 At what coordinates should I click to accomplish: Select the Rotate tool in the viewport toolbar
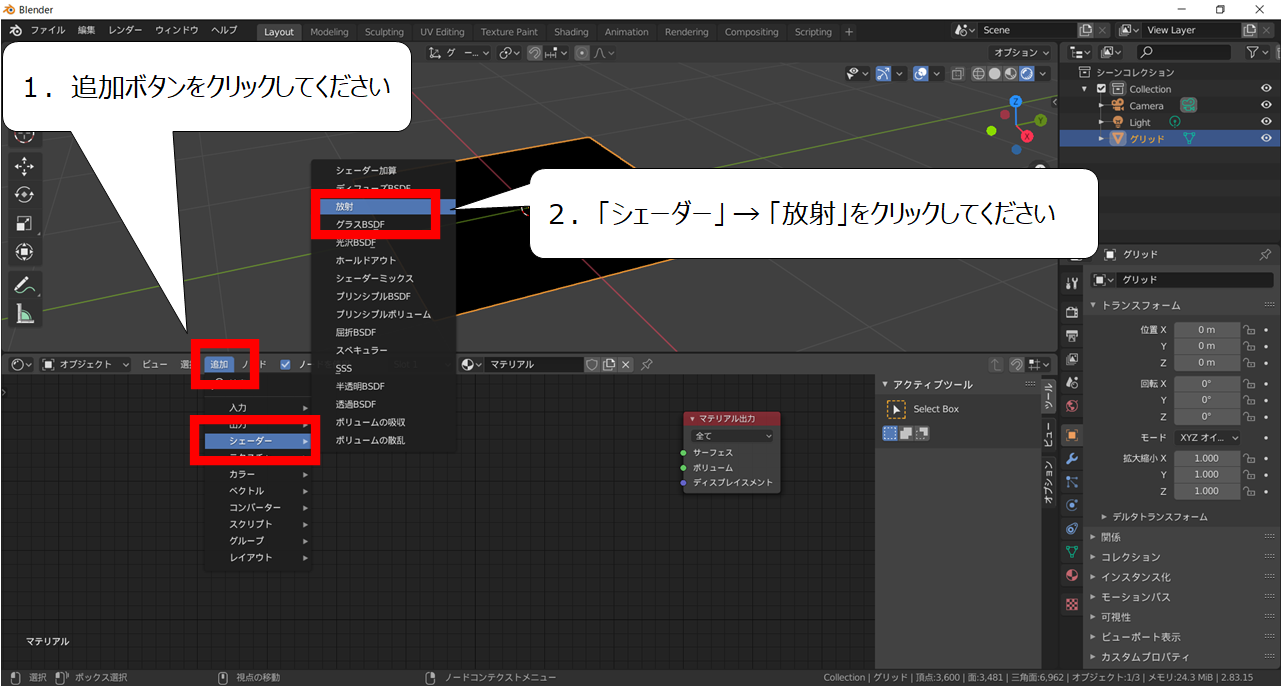(x=24, y=195)
